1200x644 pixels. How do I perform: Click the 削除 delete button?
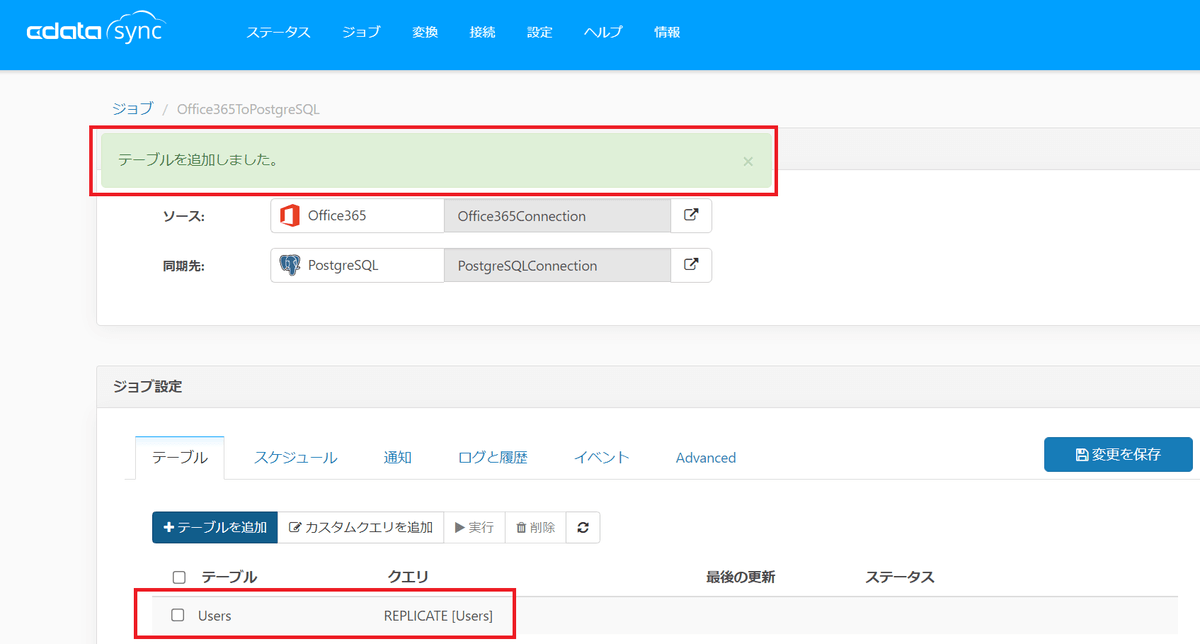coord(535,527)
